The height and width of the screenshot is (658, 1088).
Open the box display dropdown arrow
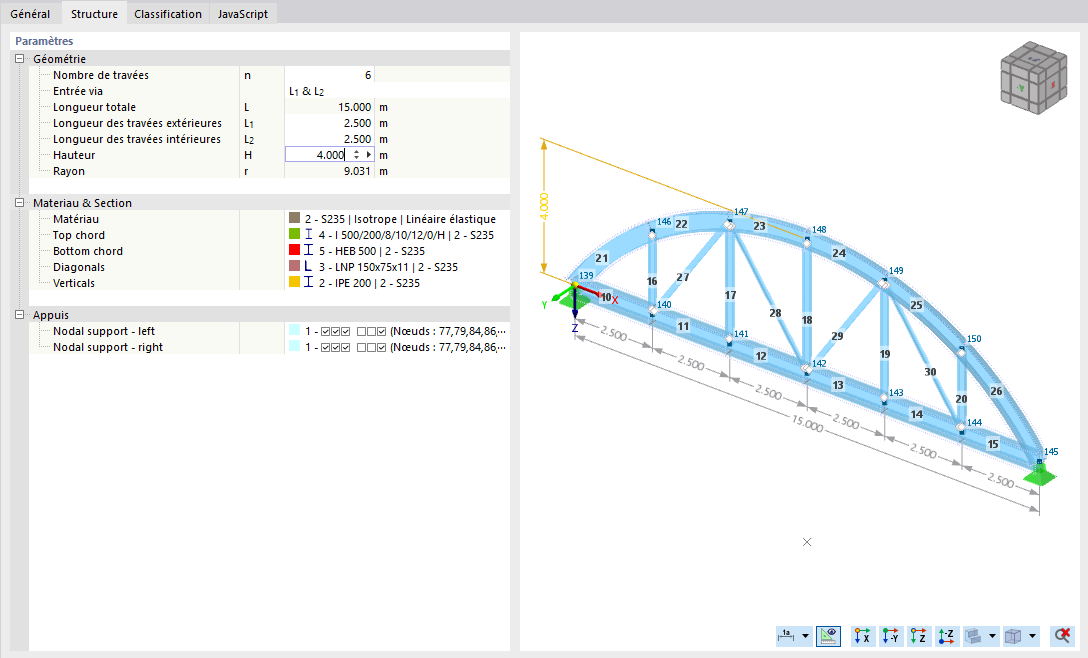pyautogui.click(x=1032, y=635)
